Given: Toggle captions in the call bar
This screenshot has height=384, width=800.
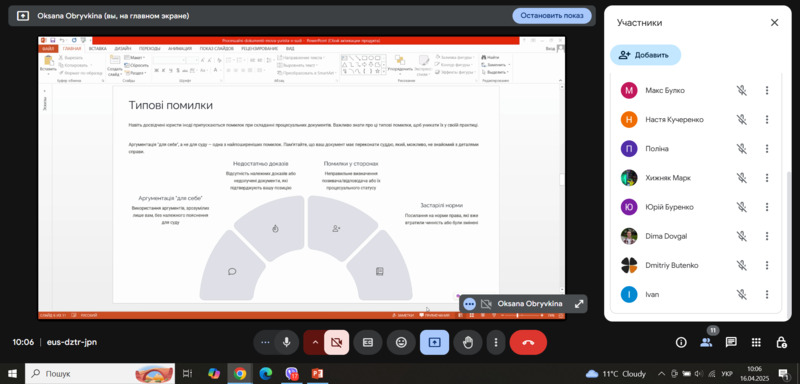Looking at the screenshot, I should pyautogui.click(x=368, y=342).
